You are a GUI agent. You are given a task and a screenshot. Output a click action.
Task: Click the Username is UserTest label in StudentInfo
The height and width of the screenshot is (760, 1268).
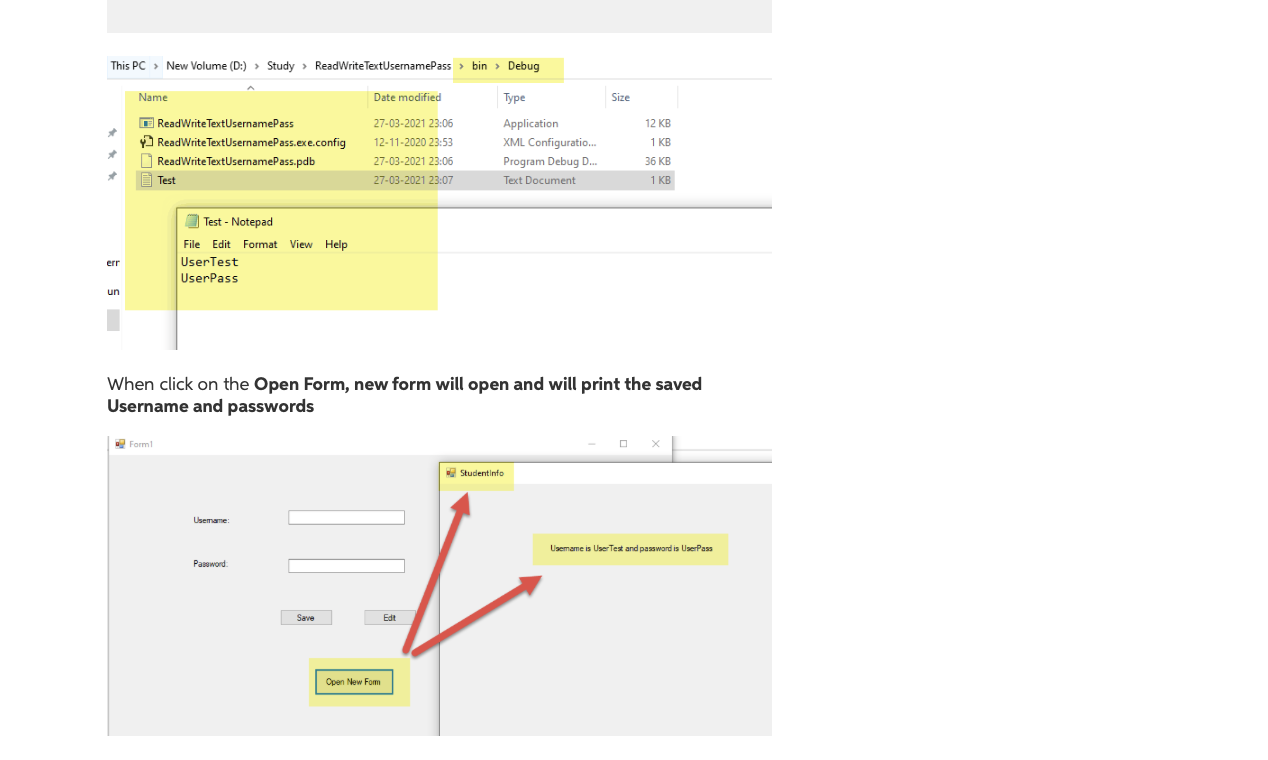631,549
